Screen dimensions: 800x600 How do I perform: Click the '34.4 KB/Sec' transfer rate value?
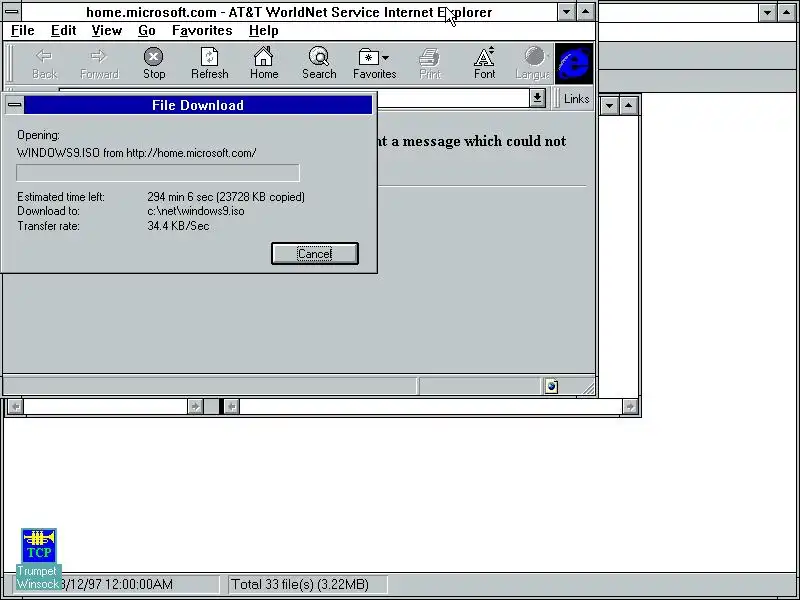coord(178,226)
